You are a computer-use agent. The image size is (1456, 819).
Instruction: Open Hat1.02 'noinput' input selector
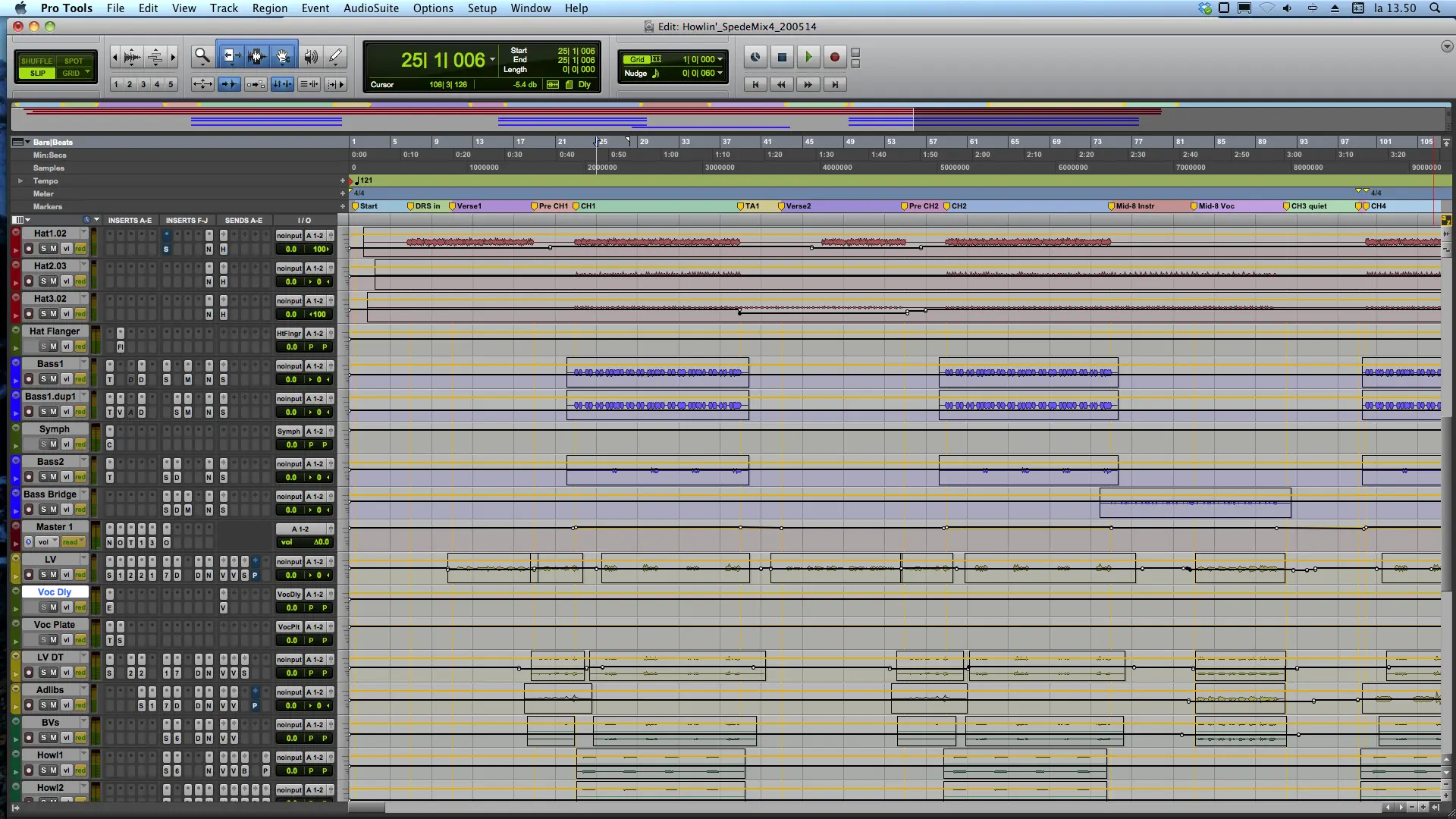[289, 236]
